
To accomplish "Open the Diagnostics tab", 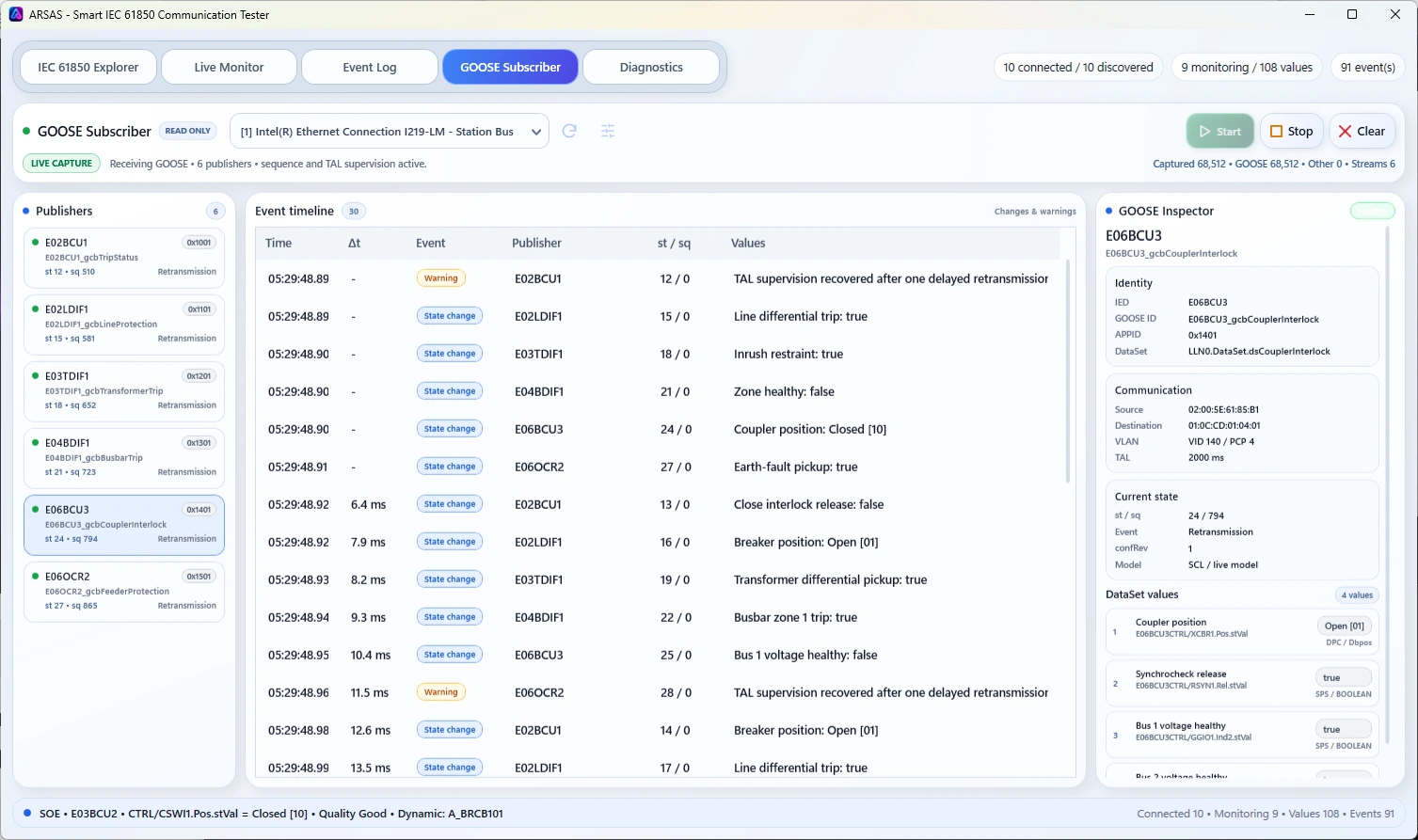I will click(x=651, y=67).
